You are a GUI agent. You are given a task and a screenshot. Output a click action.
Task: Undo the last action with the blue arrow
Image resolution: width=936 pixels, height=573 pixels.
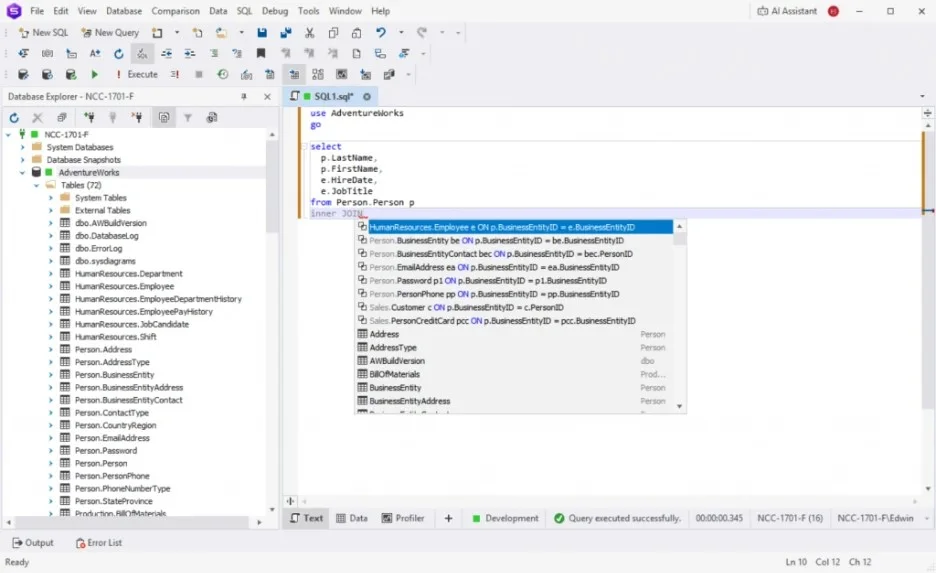click(380, 33)
